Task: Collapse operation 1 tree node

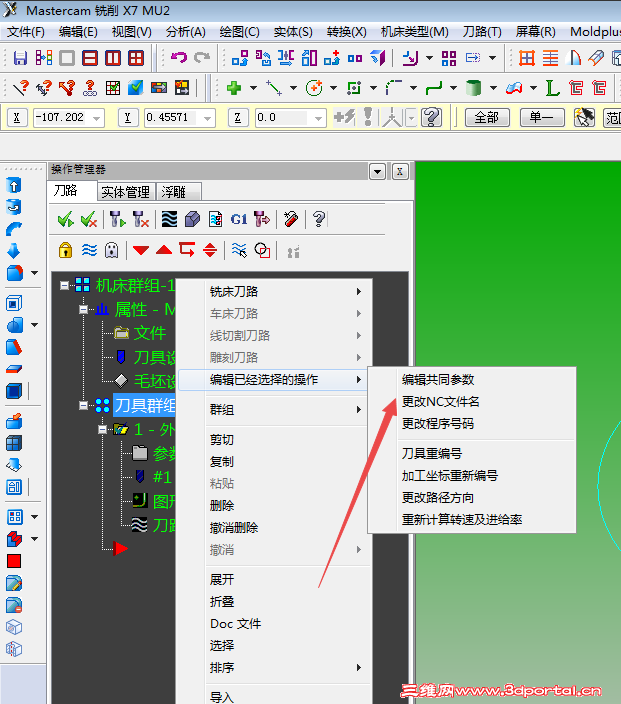Action: 102,429
